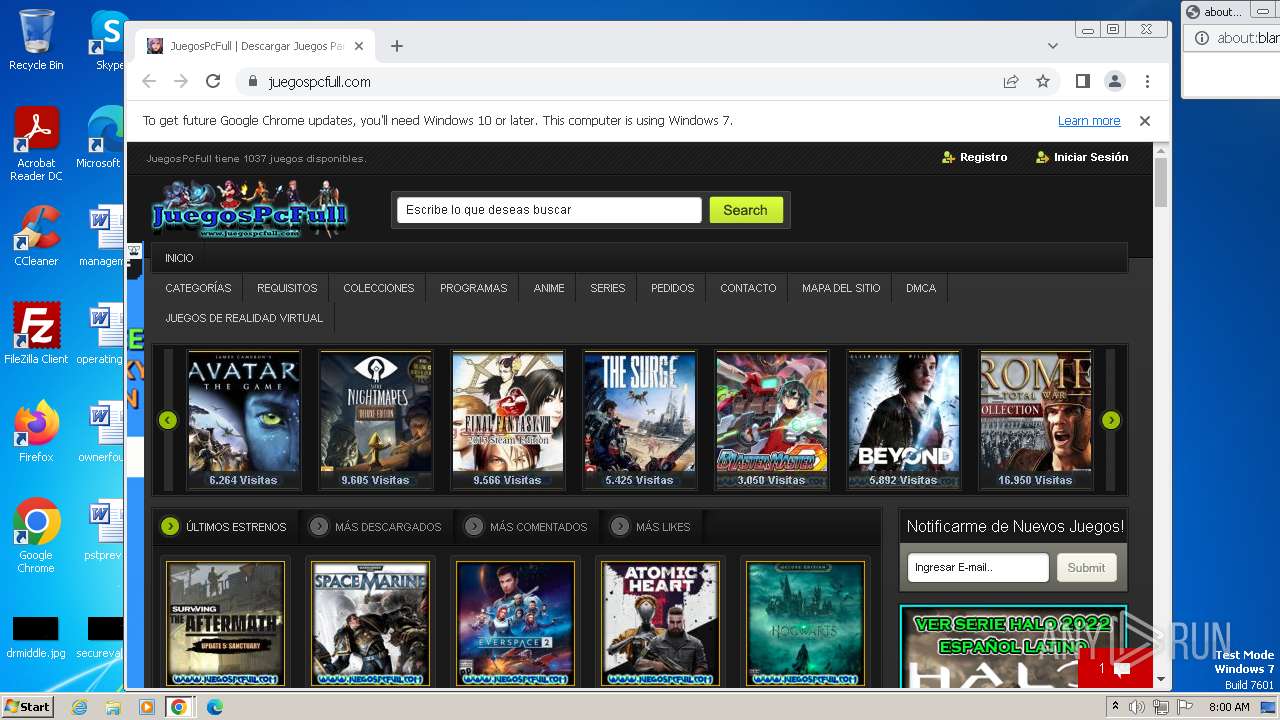
Task: Open a new tab with plus button
Action: click(397, 46)
